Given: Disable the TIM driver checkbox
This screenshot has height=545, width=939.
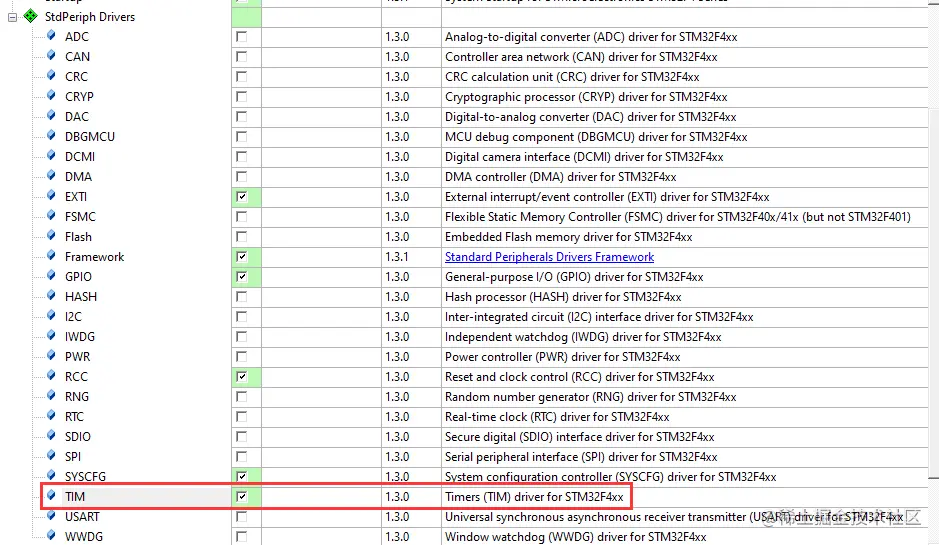Looking at the screenshot, I should tap(241, 496).
